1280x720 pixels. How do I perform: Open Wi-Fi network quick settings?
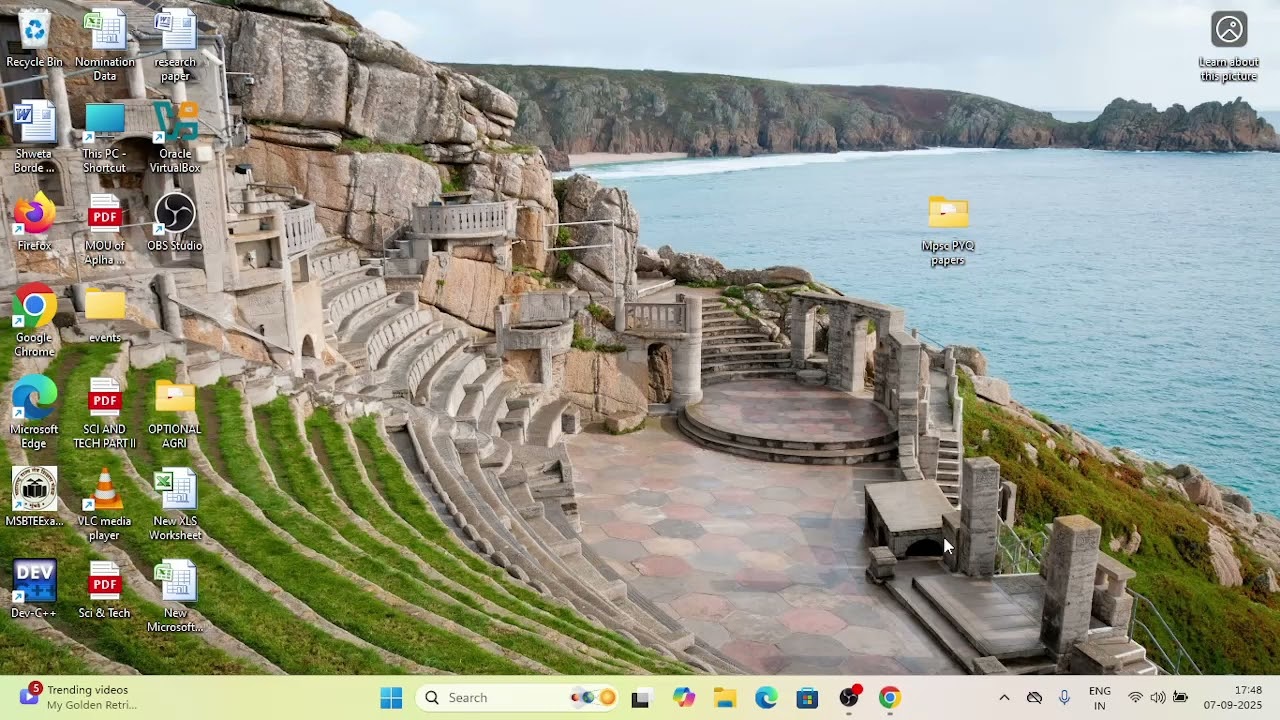point(1135,698)
